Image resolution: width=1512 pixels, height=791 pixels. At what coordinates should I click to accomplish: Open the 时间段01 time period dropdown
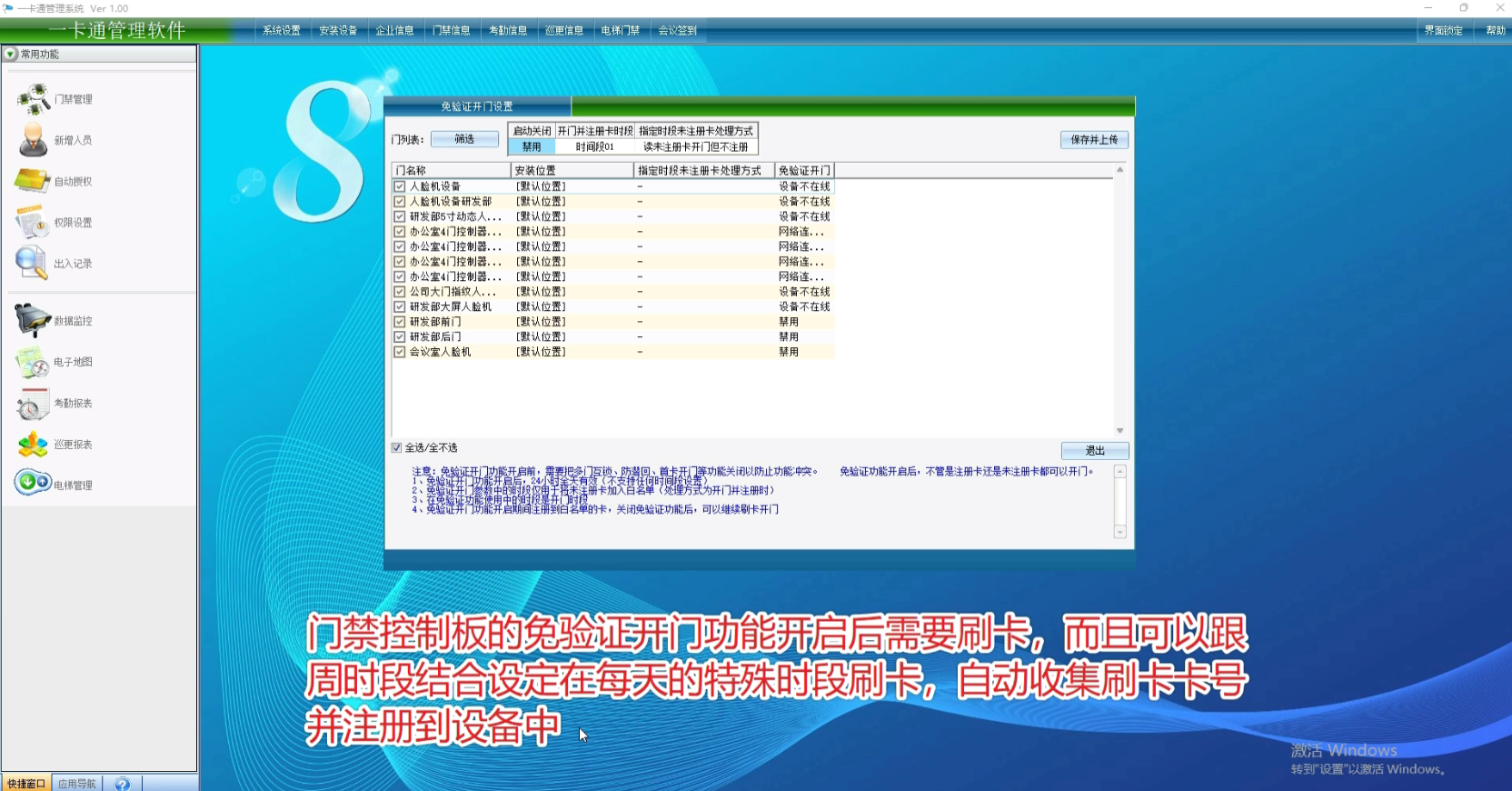coord(595,146)
